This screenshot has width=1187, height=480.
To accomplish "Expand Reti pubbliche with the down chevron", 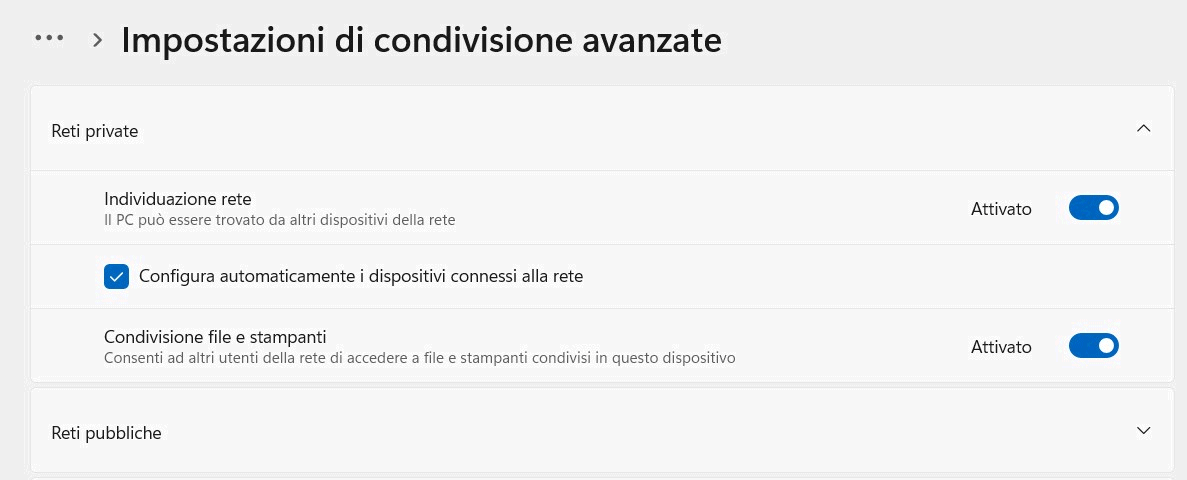I will coord(1144,430).
